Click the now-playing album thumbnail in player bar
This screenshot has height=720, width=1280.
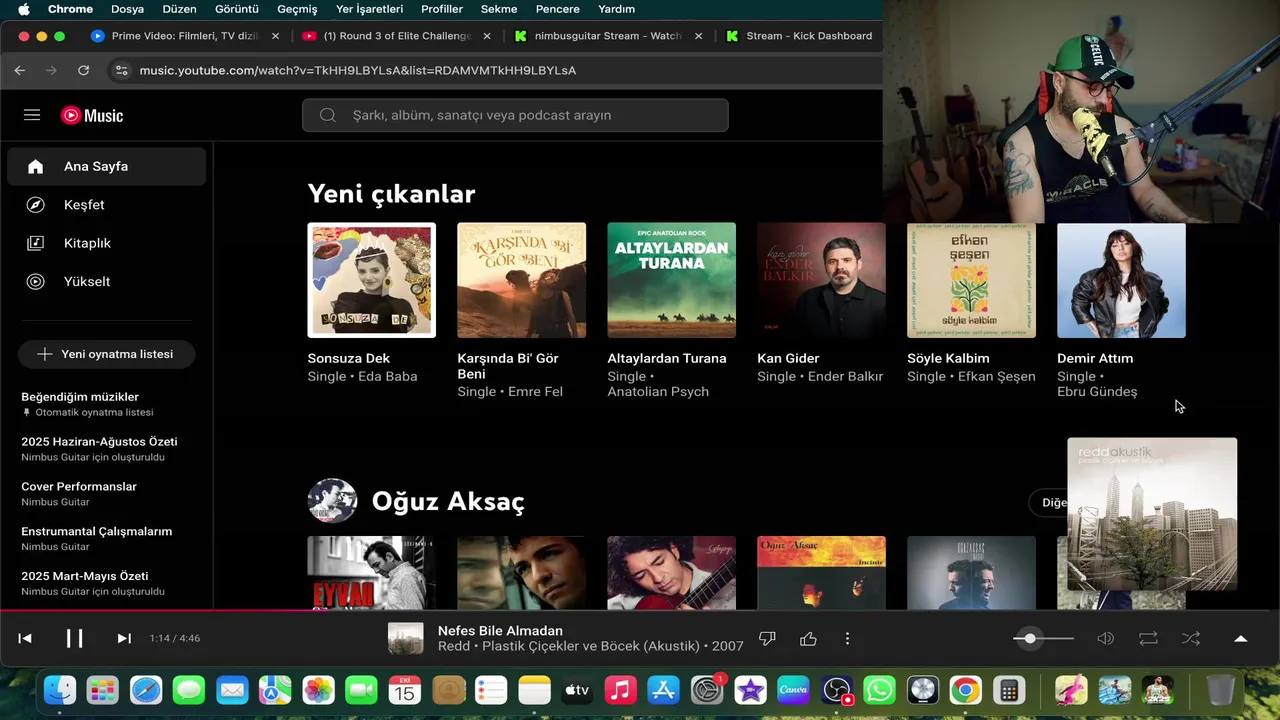[x=406, y=638]
